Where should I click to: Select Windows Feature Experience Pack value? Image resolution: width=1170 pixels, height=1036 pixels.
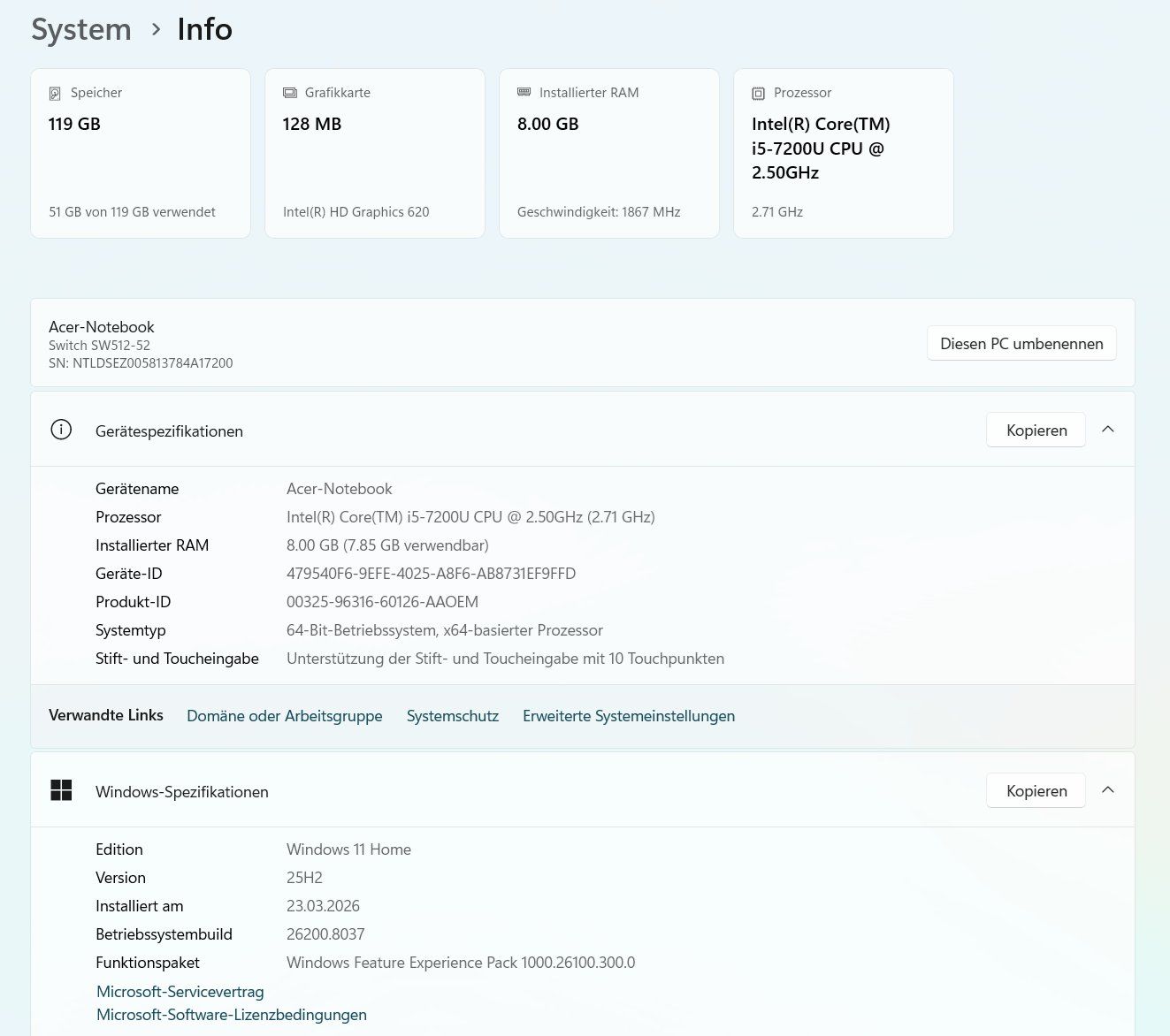click(461, 963)
